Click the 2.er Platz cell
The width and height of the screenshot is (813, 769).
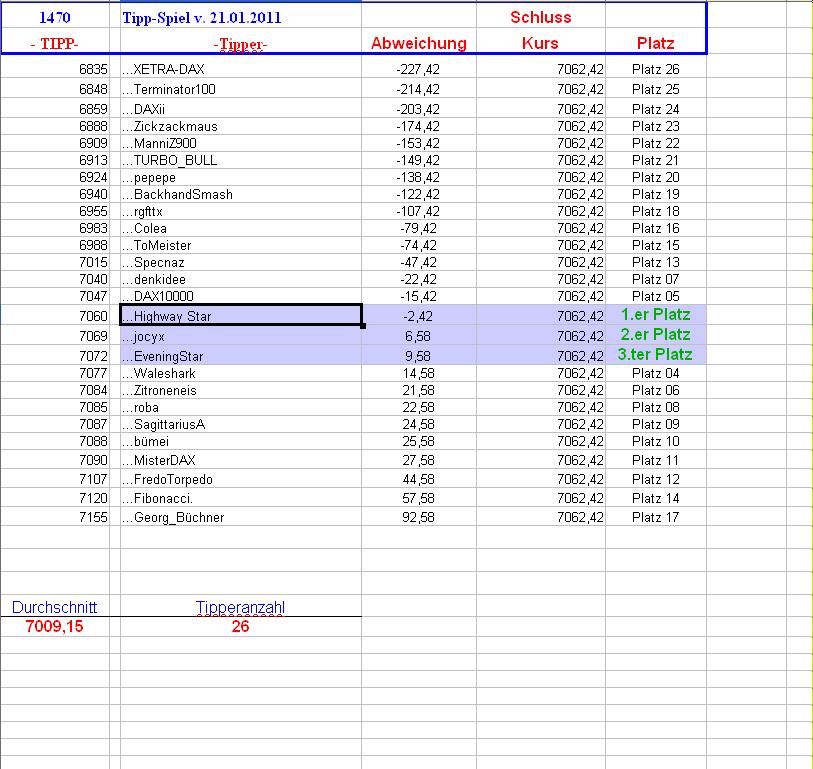655,335
